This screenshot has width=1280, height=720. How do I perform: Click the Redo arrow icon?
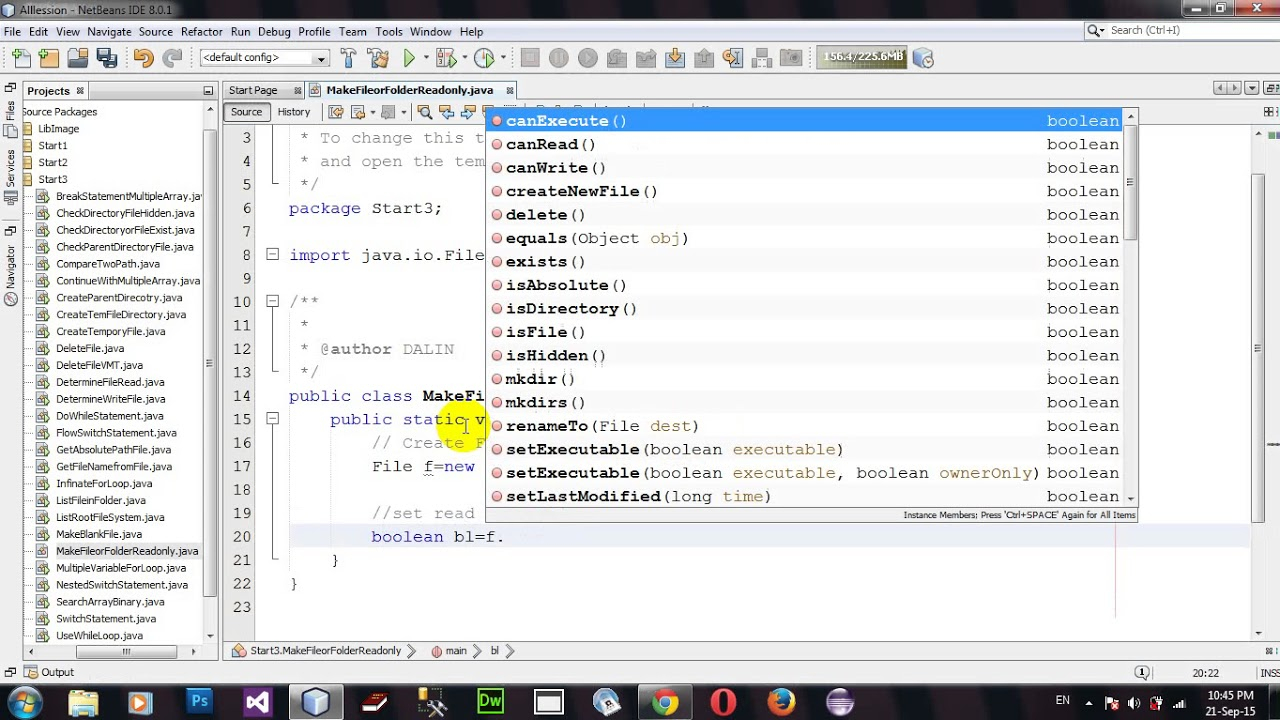coord(172,58)
